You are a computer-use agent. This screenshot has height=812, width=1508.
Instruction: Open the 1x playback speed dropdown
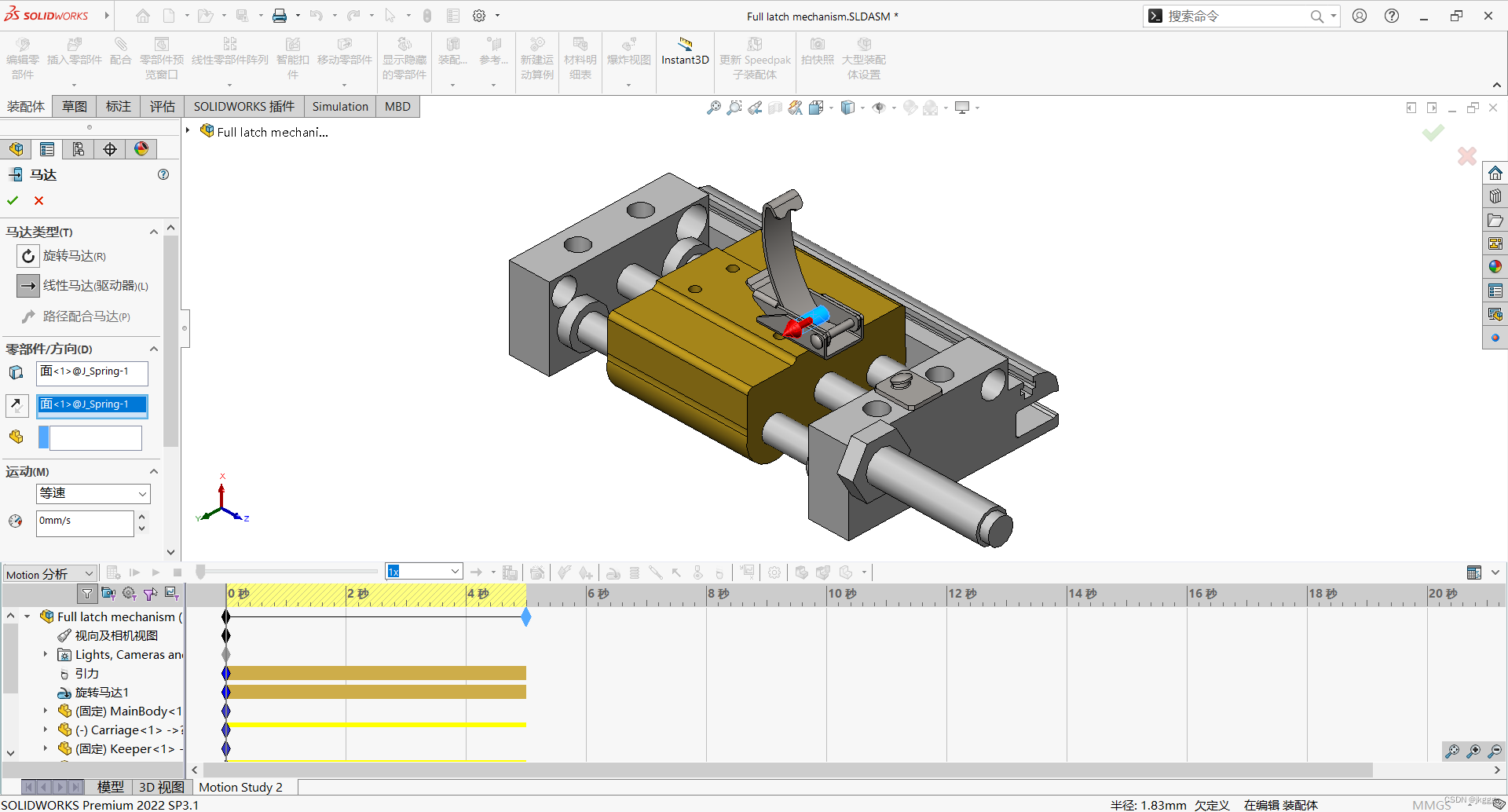[x=454, y=571]
